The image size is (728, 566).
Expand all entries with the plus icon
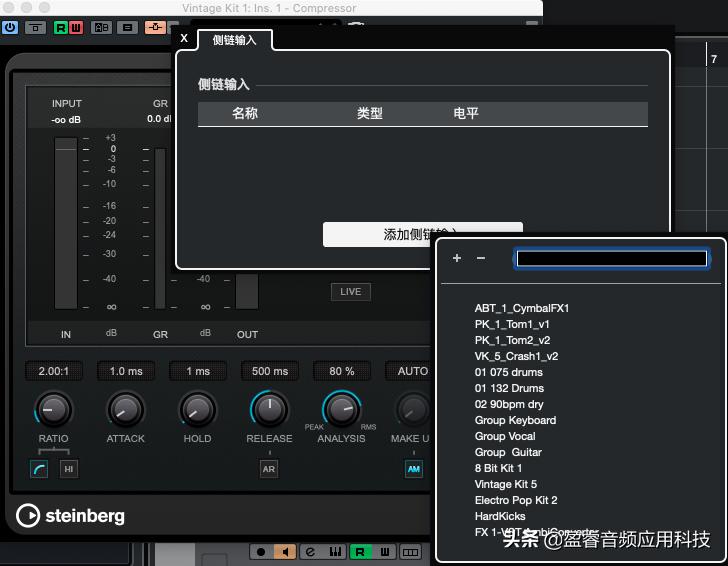click(x=457, y=258)
